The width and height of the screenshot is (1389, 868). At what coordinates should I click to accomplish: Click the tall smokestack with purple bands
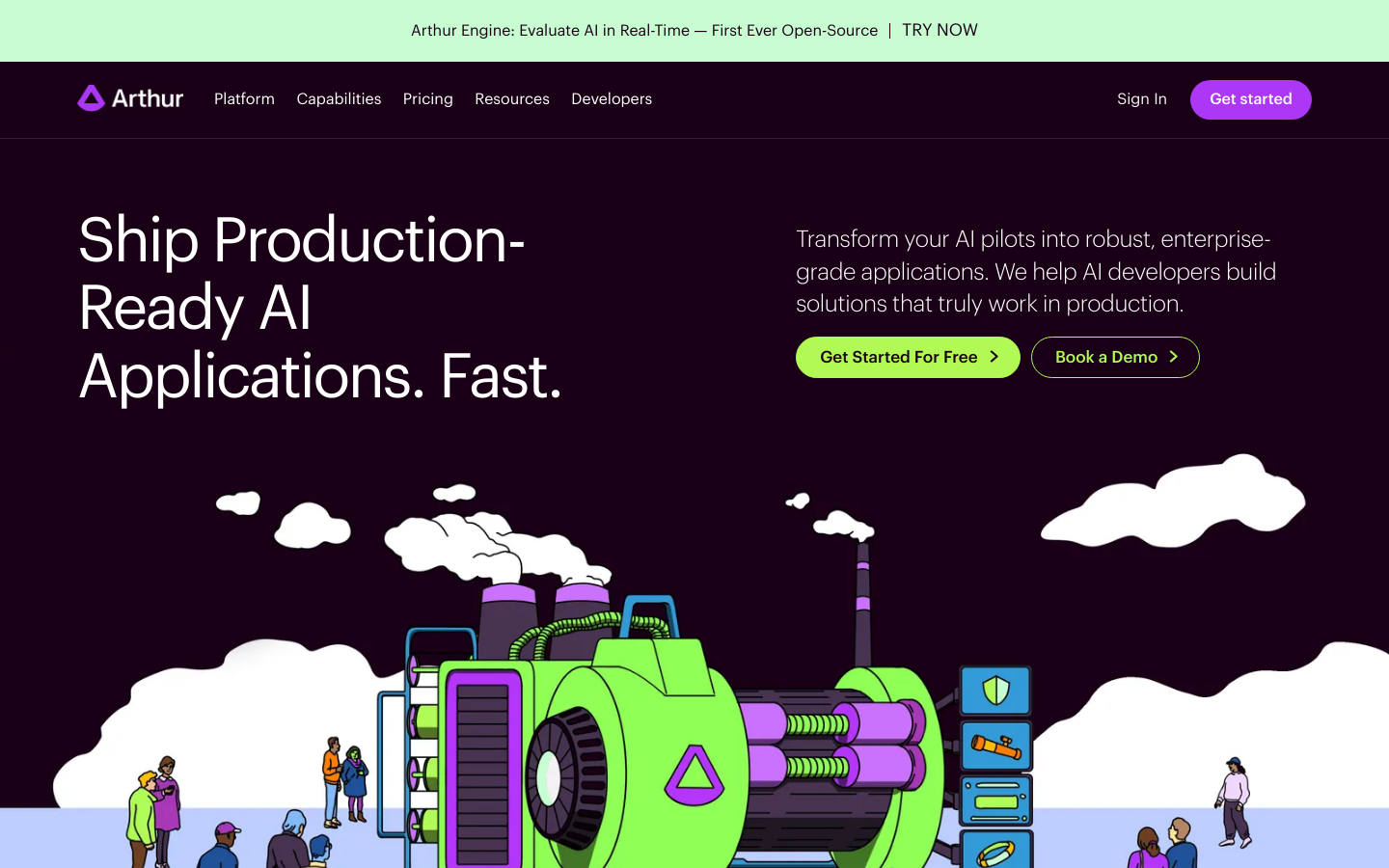pos(862,608)
